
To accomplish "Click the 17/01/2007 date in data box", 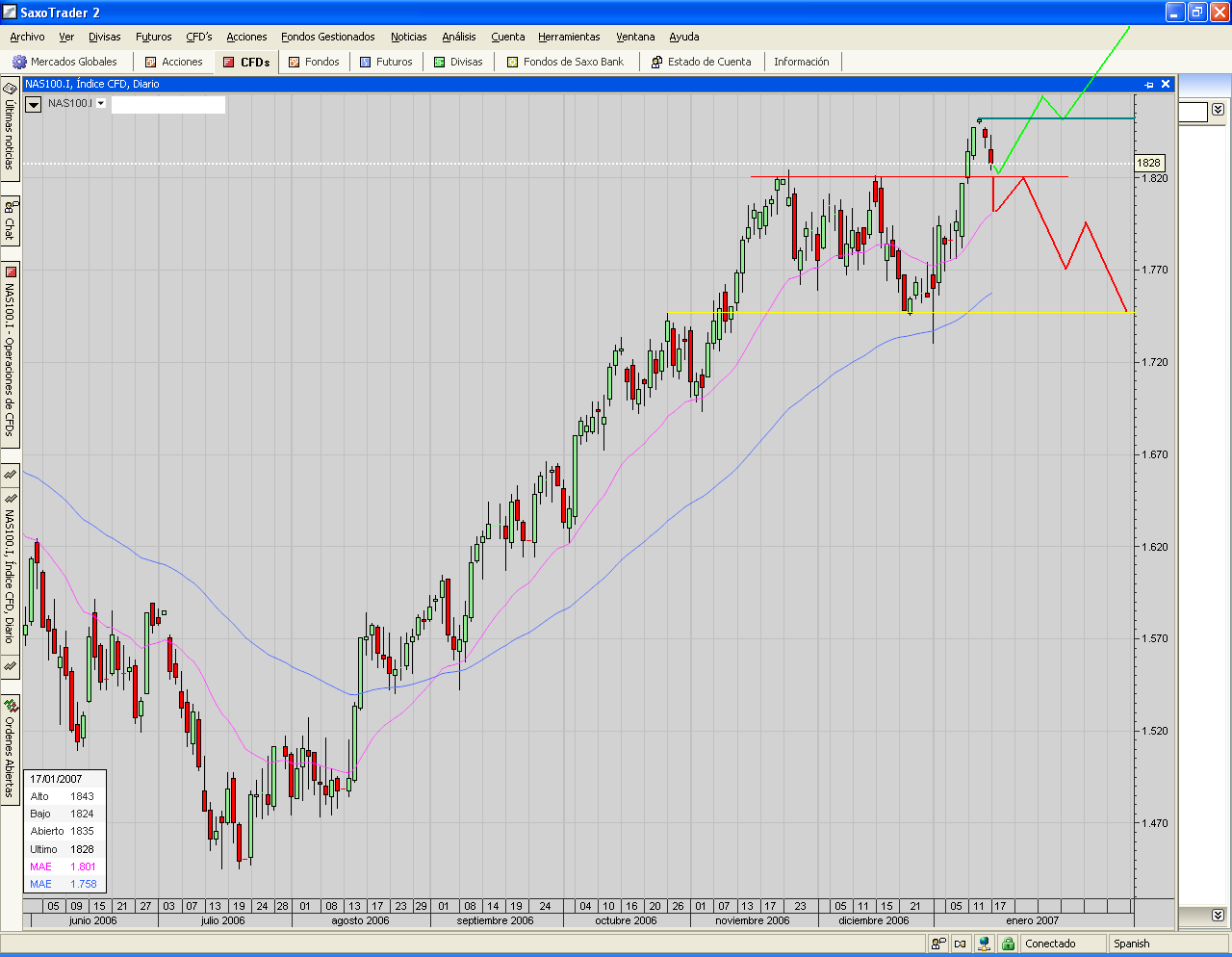I will (56, 779).
